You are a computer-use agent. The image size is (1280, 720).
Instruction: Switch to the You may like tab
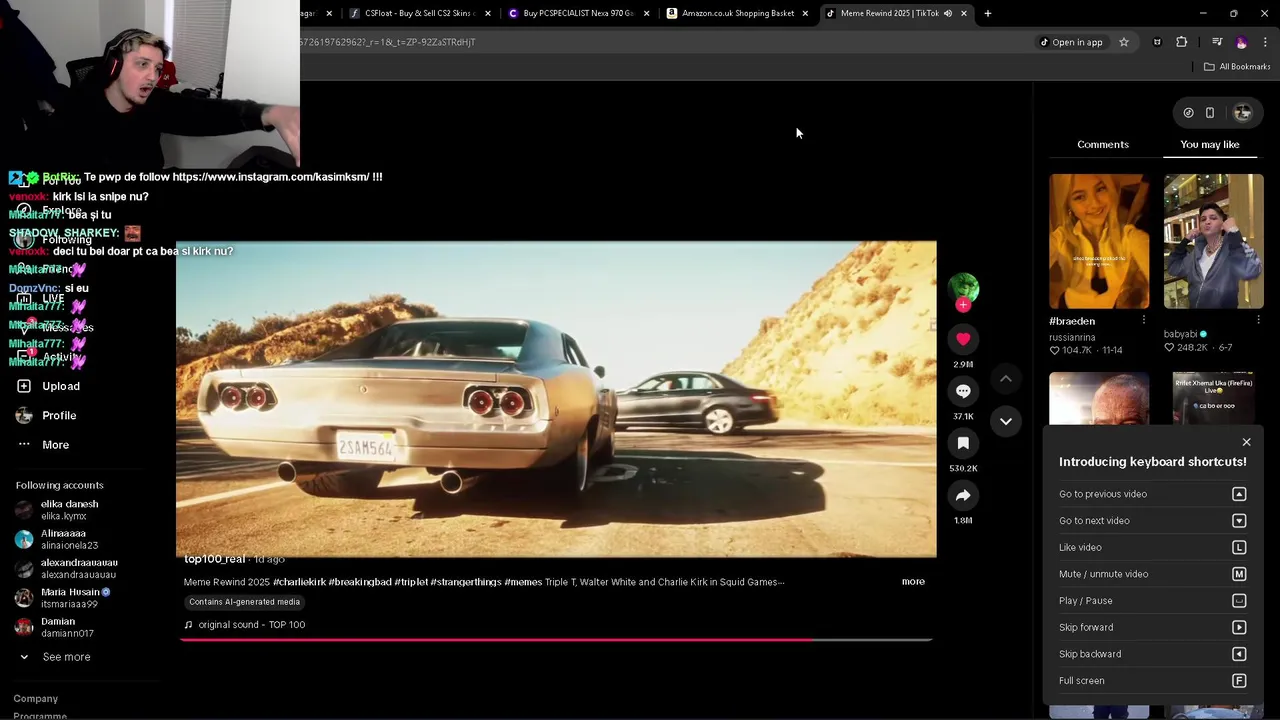point(1210,145)
